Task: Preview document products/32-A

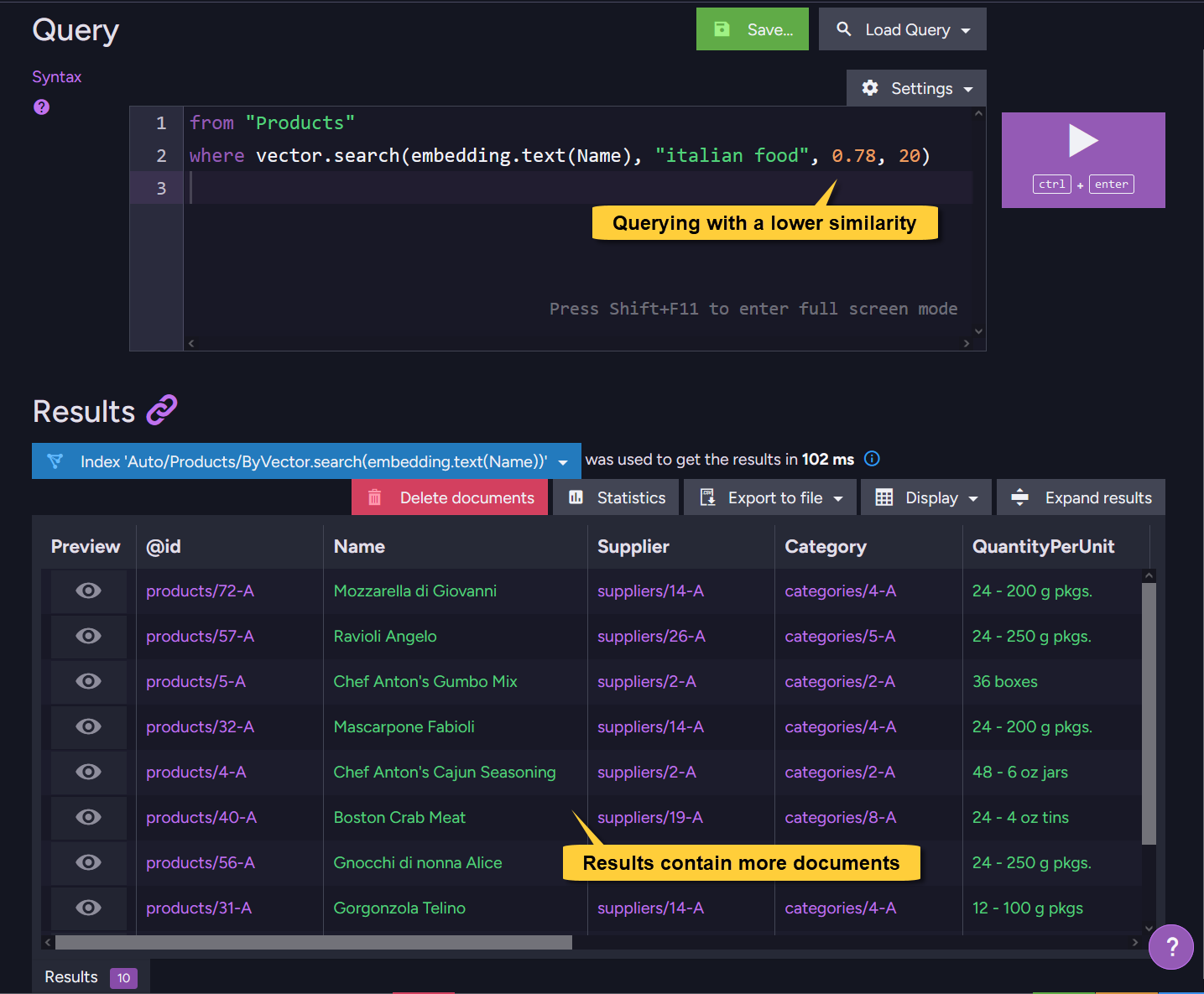Action: pyautogui.click(x=88, y=726)
